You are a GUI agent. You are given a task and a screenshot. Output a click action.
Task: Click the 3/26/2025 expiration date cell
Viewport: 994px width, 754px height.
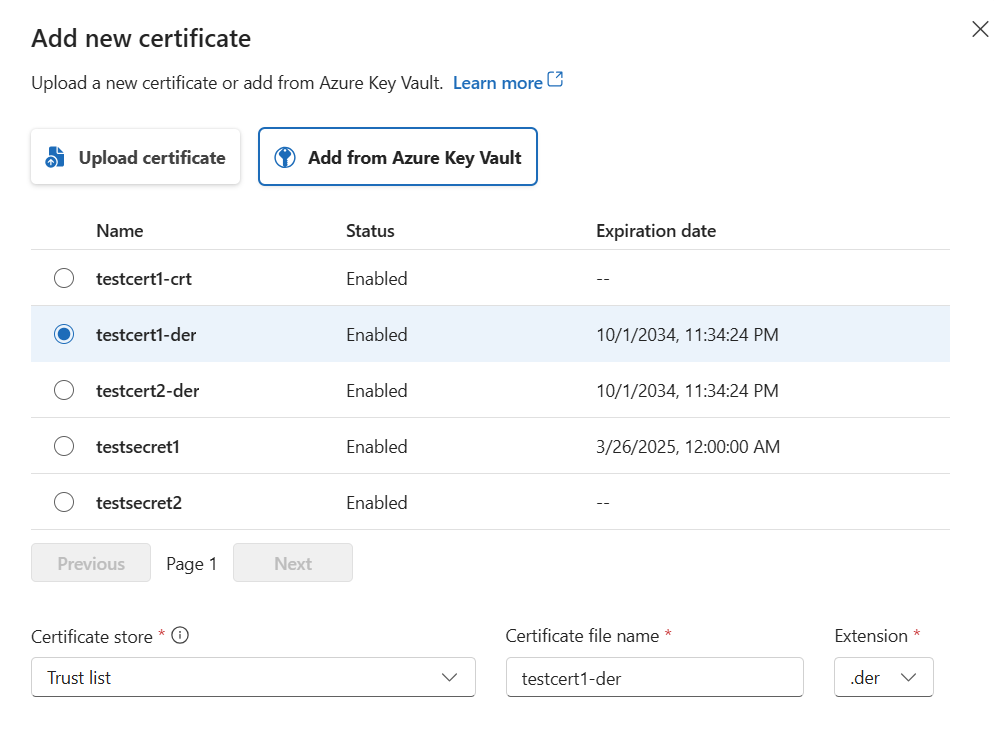[x=688, y=447]
